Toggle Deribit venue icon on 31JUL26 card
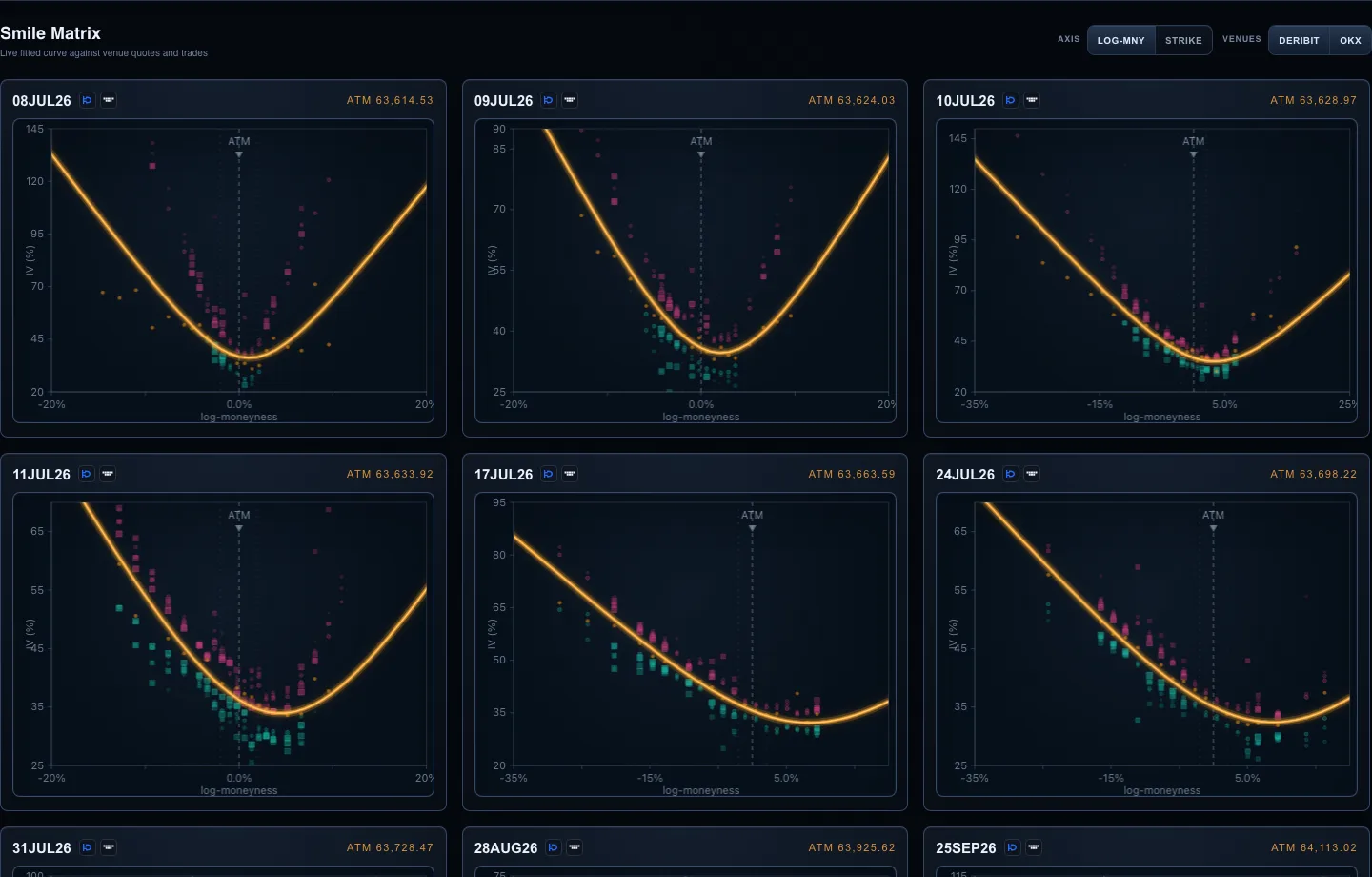1372x877 pixels. point(88,847)
